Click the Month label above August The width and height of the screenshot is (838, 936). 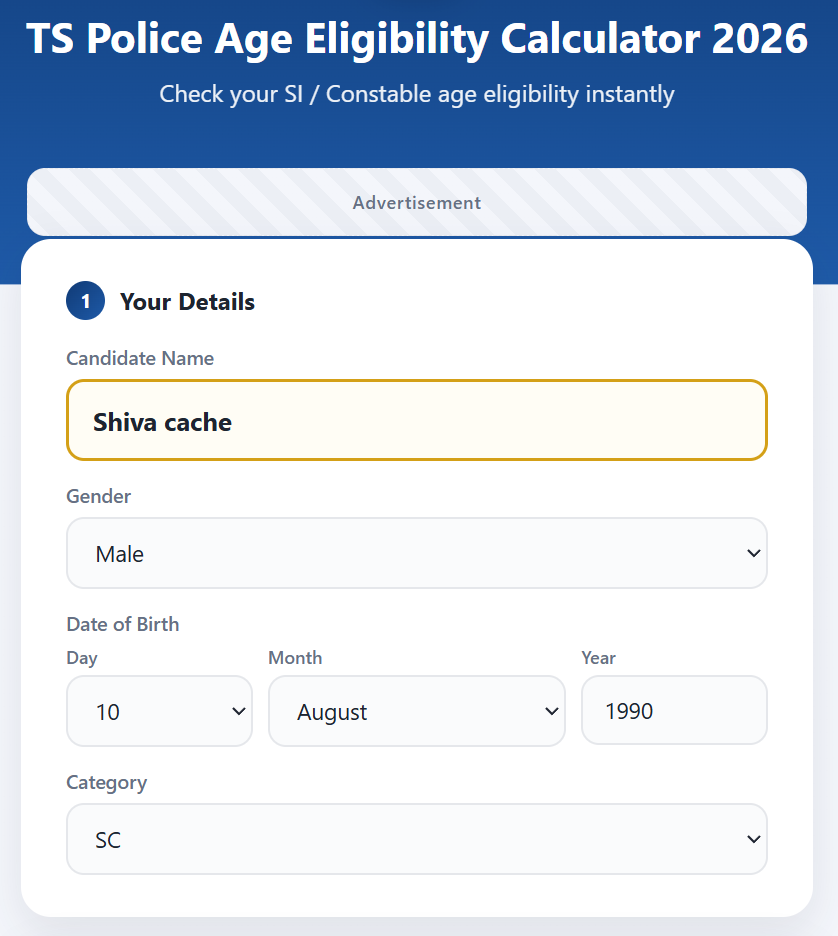tap(295, 658)
